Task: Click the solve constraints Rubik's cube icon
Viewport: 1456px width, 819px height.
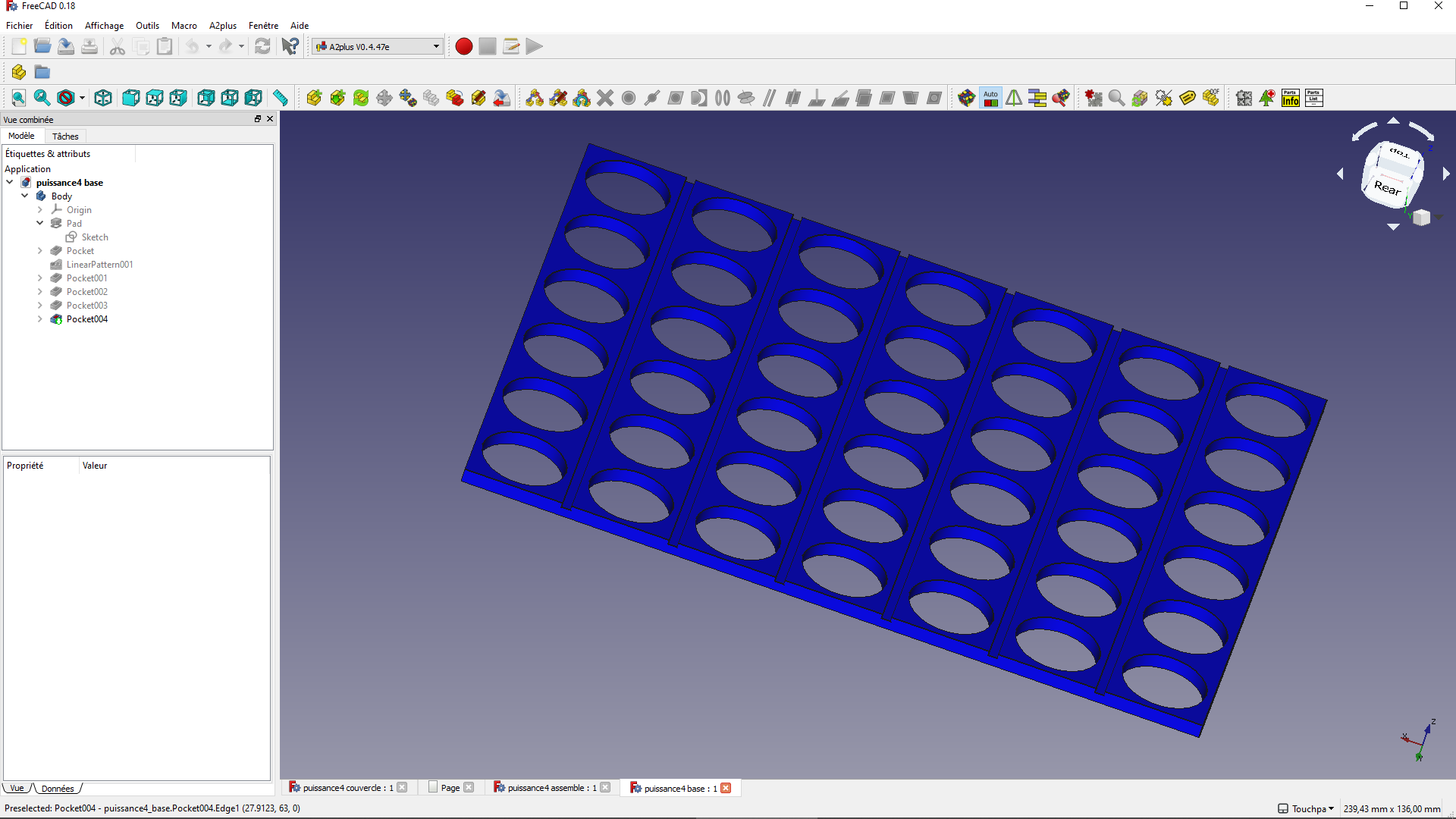Action: [966, 98]
